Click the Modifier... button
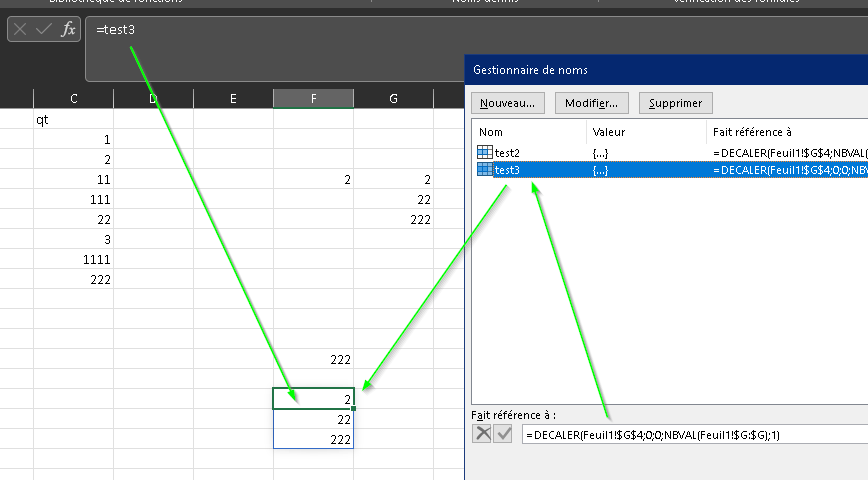The width and height of the screenshot is (868, 480). 592,103
